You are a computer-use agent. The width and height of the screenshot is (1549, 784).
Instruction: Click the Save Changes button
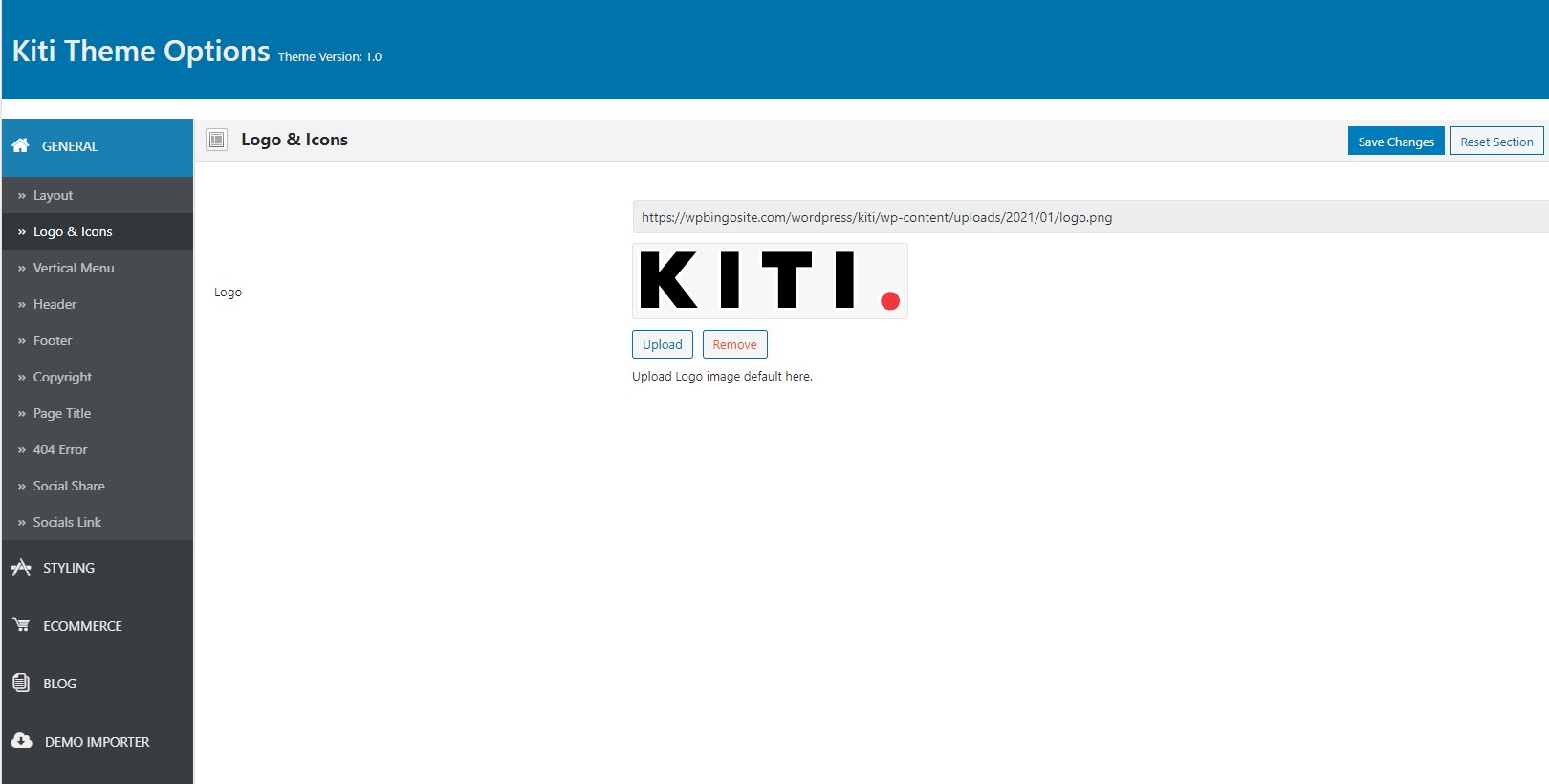click(x=1396, y=141)
